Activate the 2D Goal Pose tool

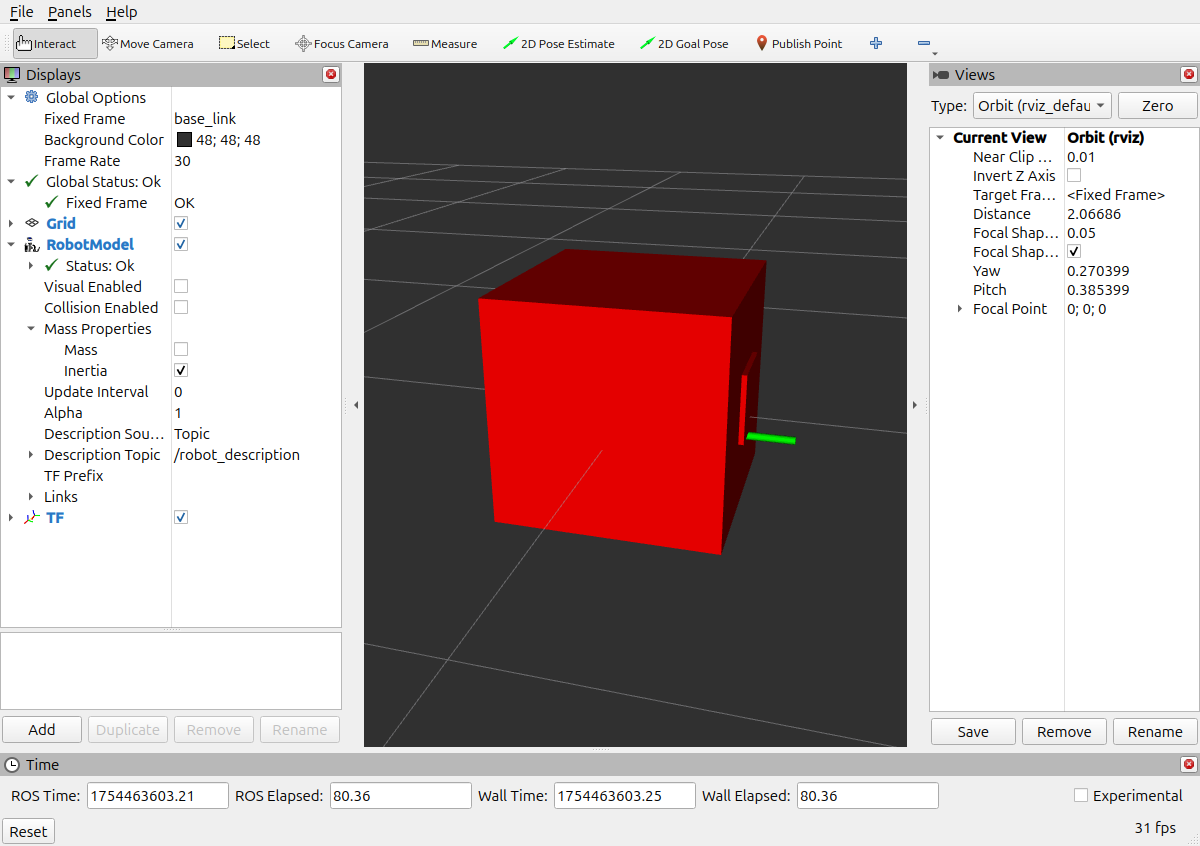pyautogui.click(x=685, y=44)
